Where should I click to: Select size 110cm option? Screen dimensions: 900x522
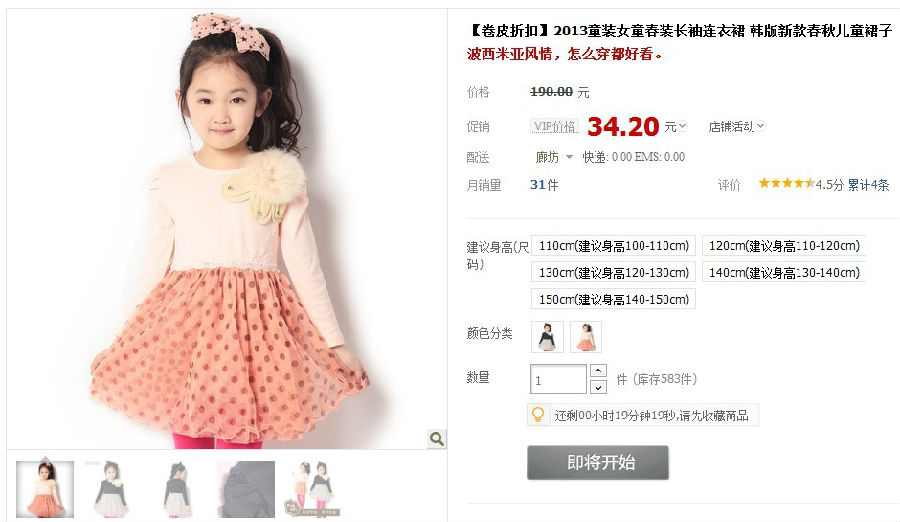[x=614, y=246]
